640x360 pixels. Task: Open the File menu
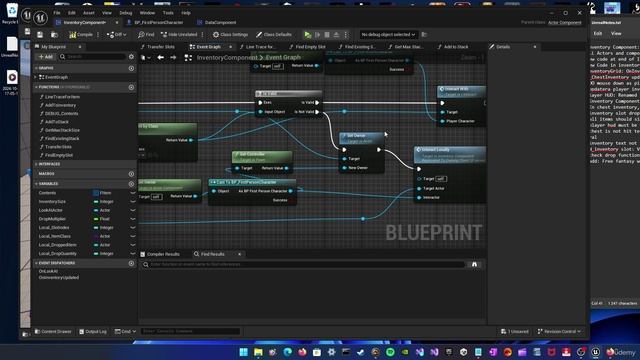[57, 13]
